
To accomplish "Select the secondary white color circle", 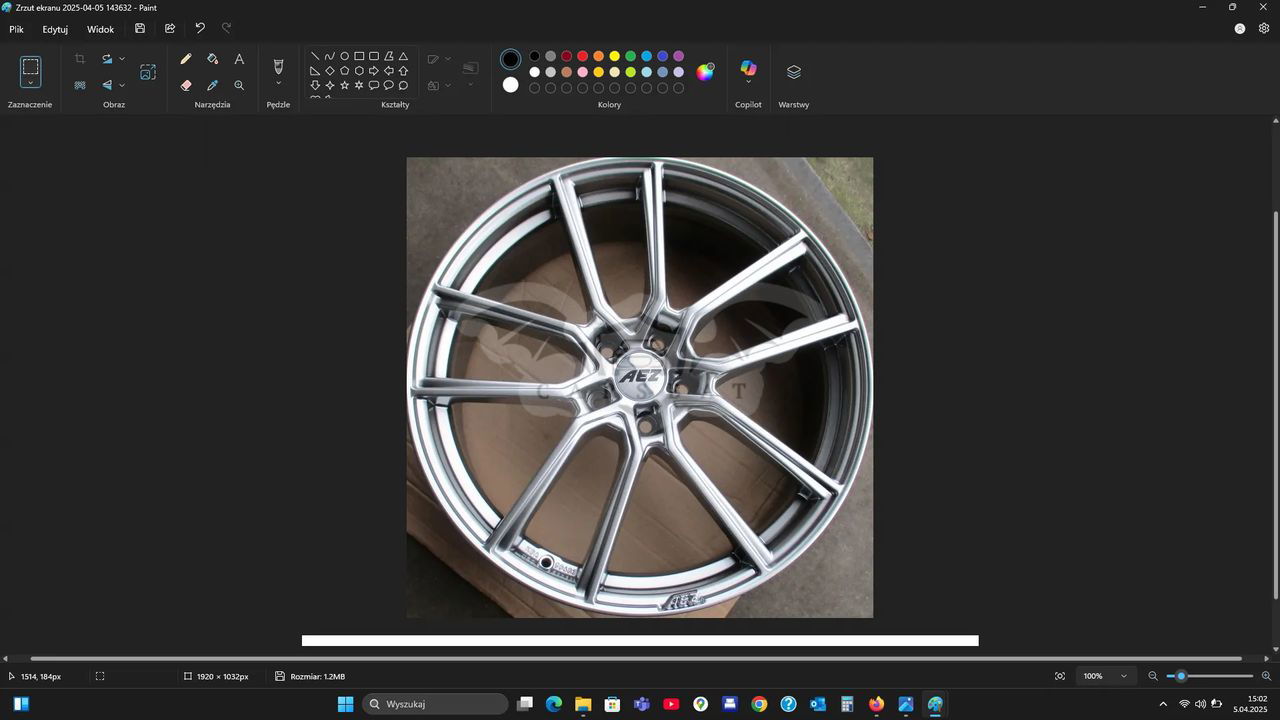I will click(x=511, y=85).
